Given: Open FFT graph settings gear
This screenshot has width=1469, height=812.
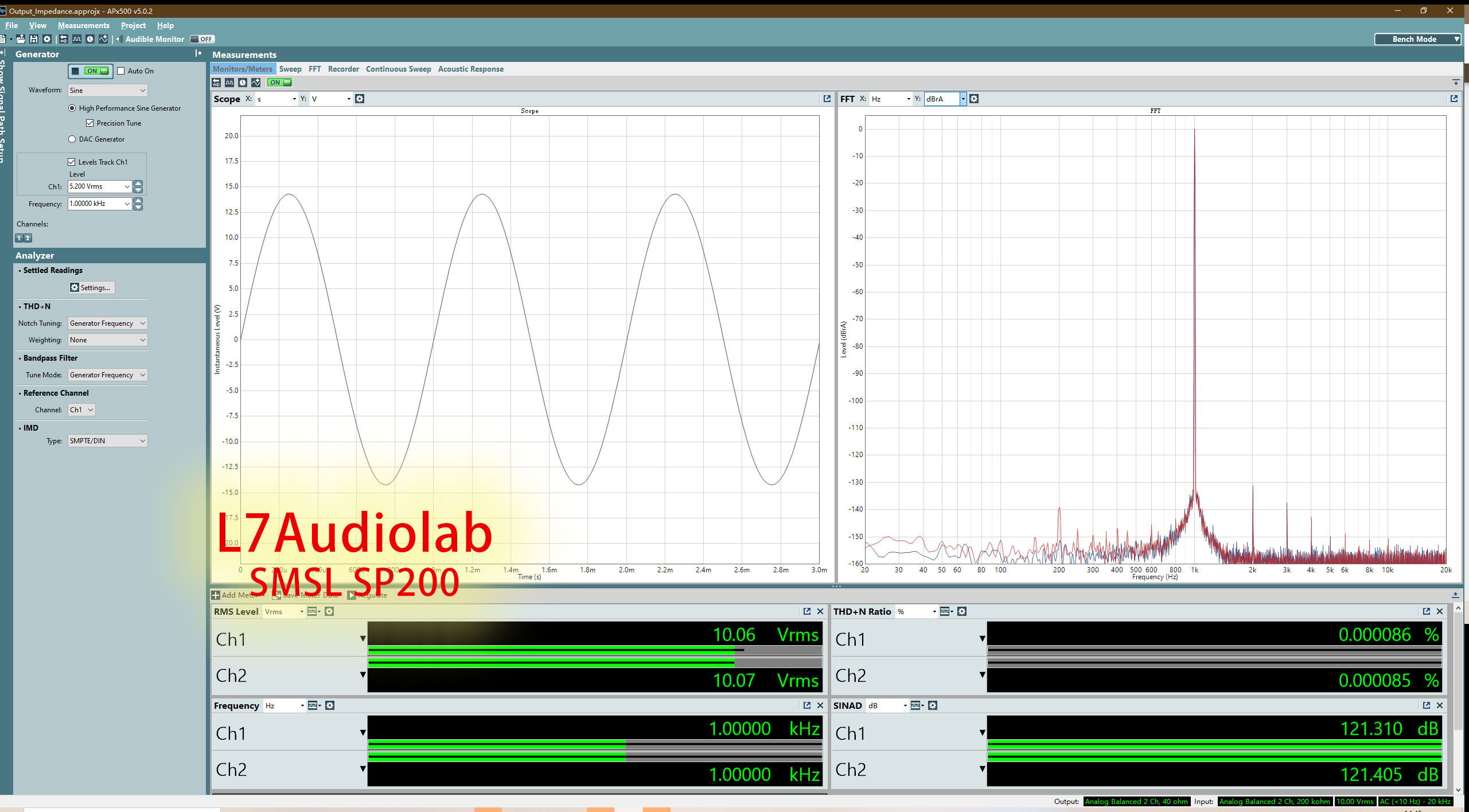Looking at the screenshot, I should point(974,99).
